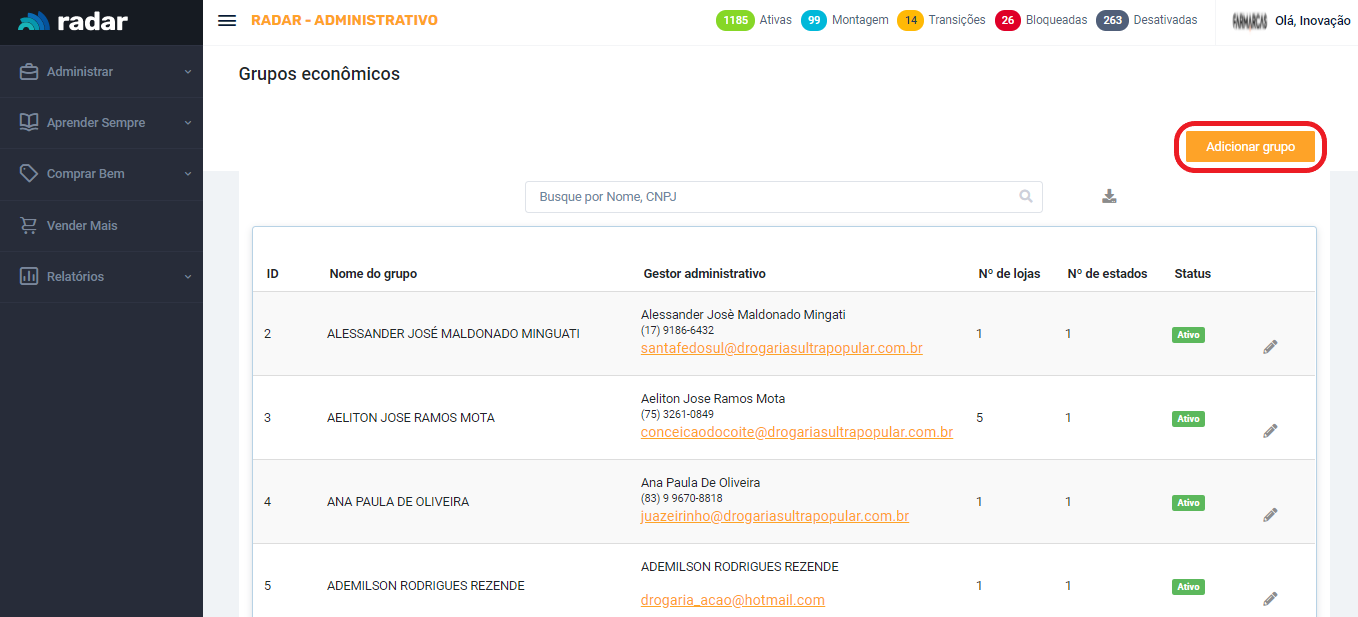Click the Adicionar grupo button
Screen dimensions: 1358x617
pyautogui.click(x=1250, y=147)
